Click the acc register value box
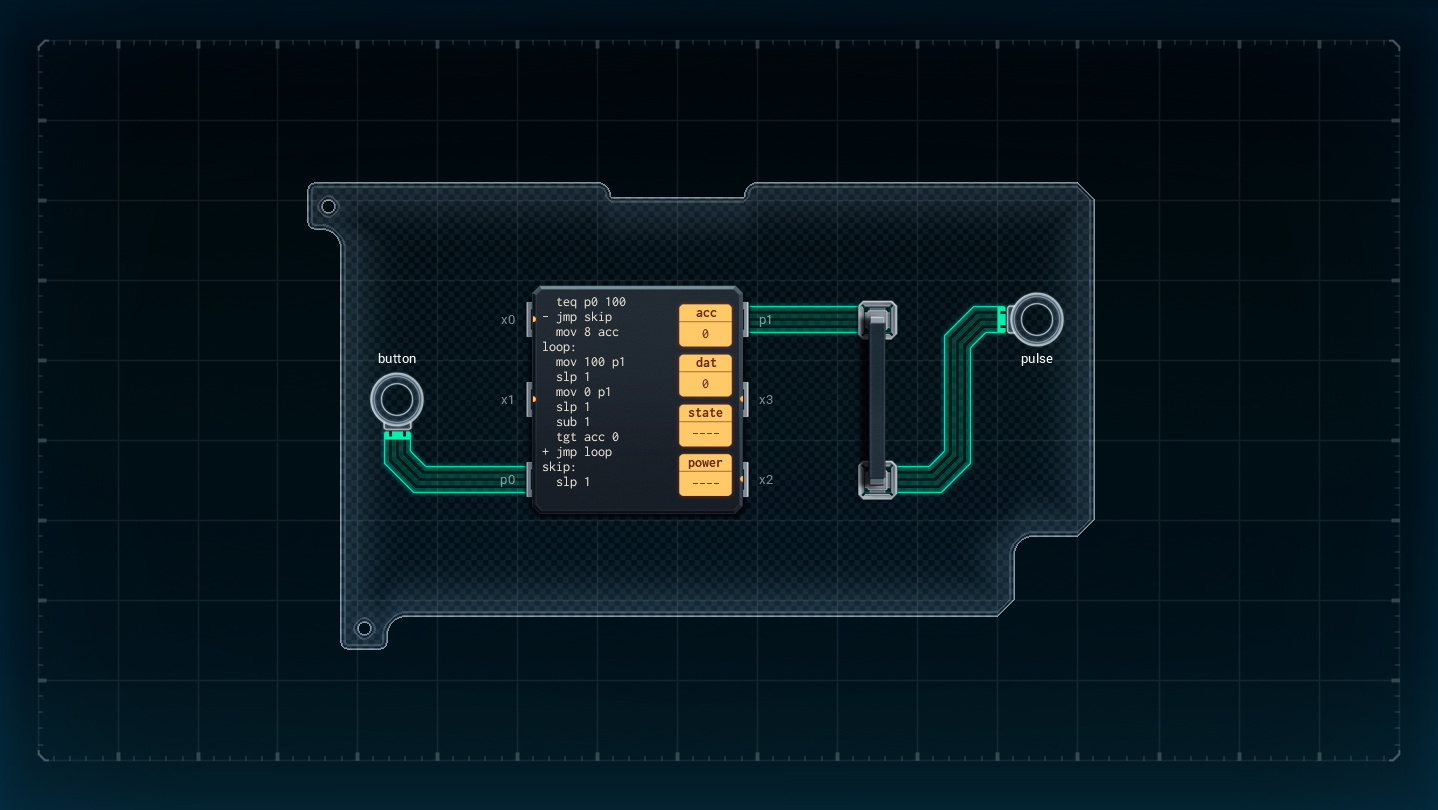Image resolution: width=1438 pixels, height=810 pixels. pyautogui.click(x=705, y=334)
